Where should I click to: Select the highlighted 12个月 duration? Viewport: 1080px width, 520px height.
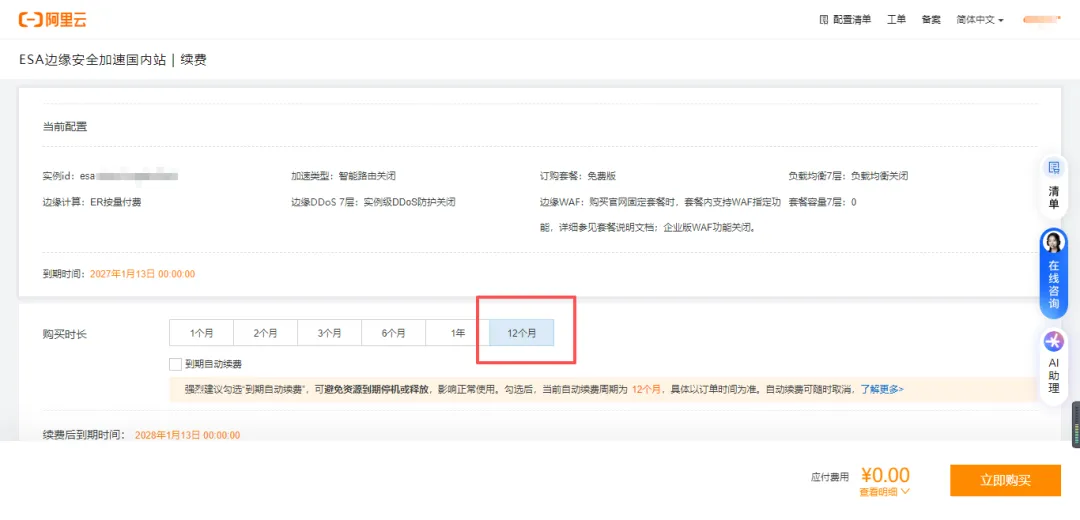[521, 333]
